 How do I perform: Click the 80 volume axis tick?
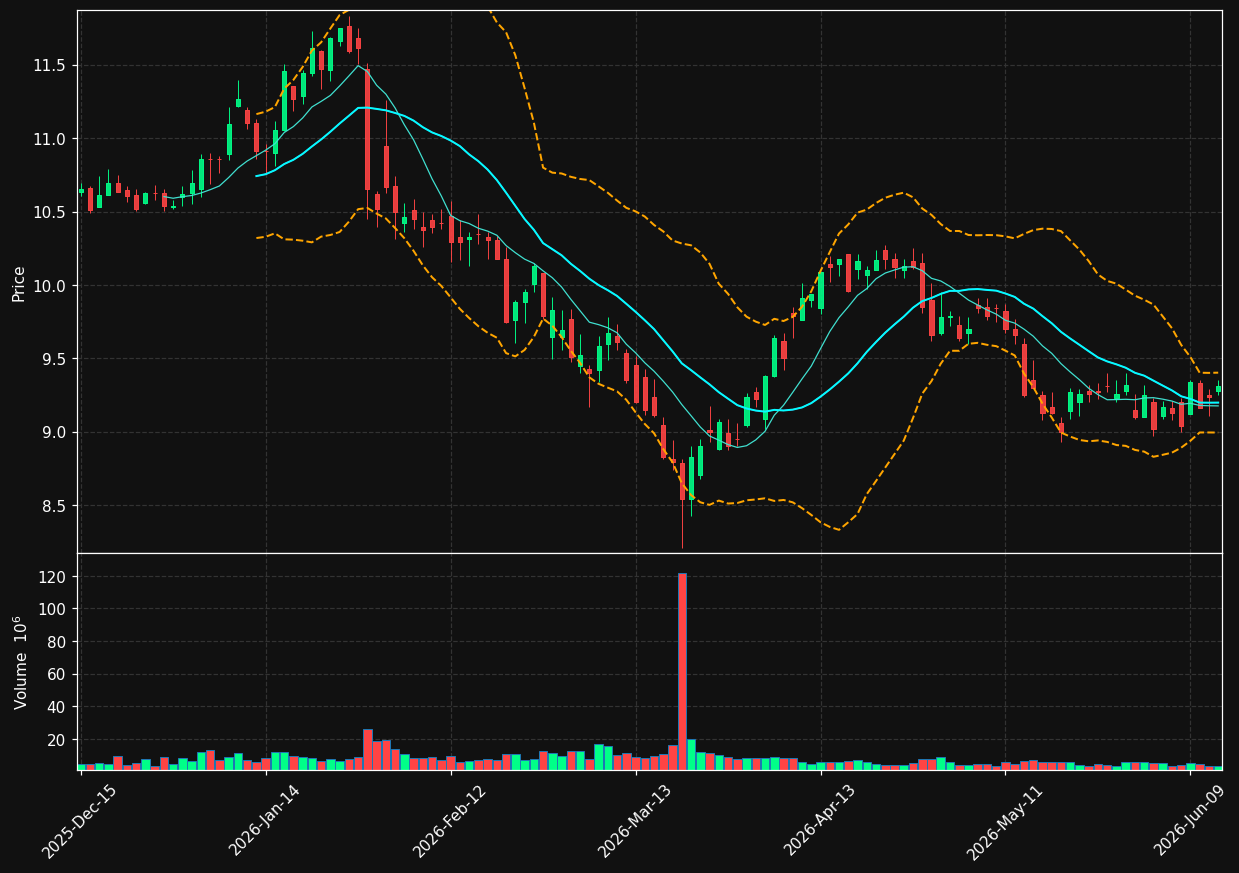pyautogui.click(x=57, y=642)
